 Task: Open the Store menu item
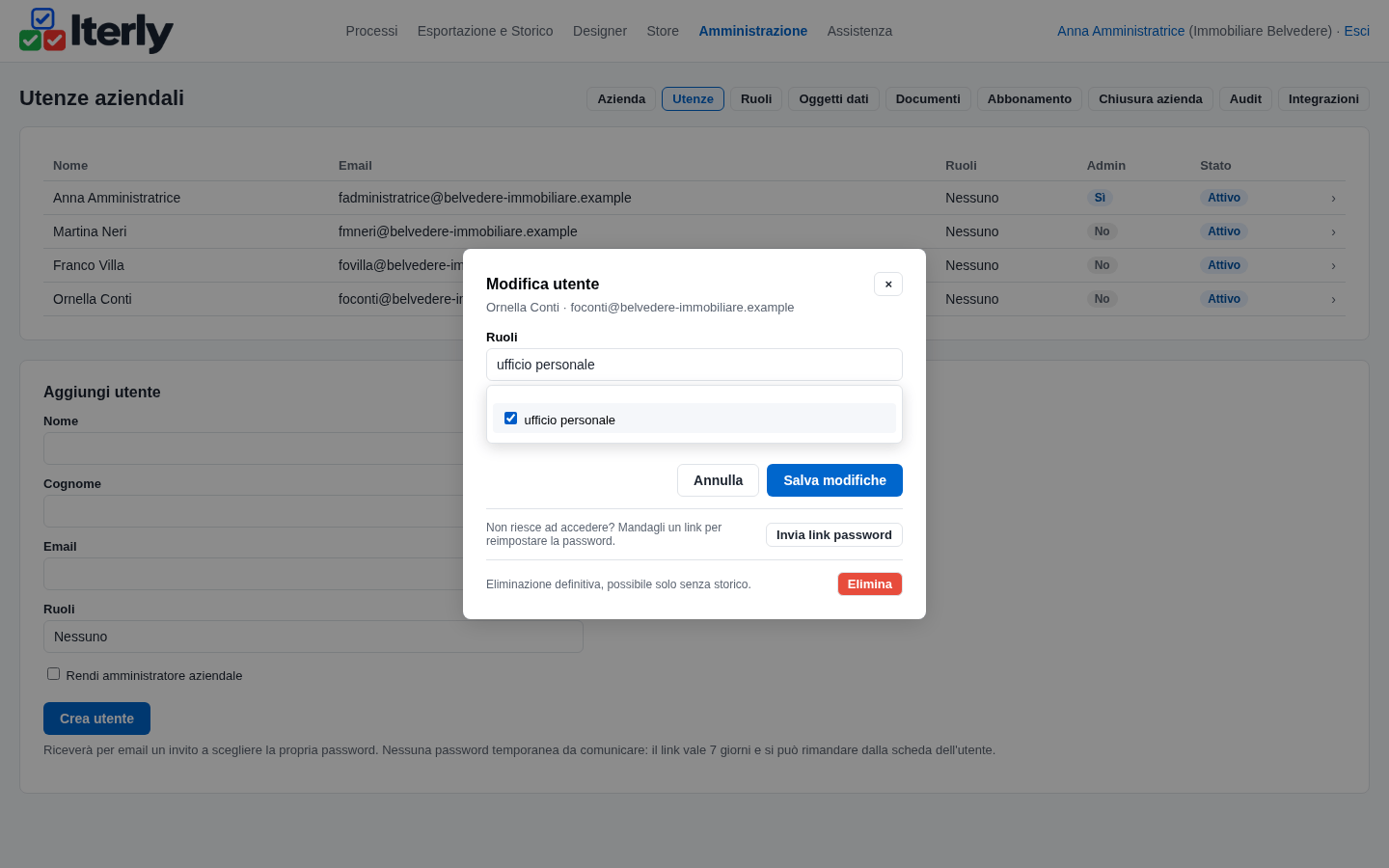[663, 31]
